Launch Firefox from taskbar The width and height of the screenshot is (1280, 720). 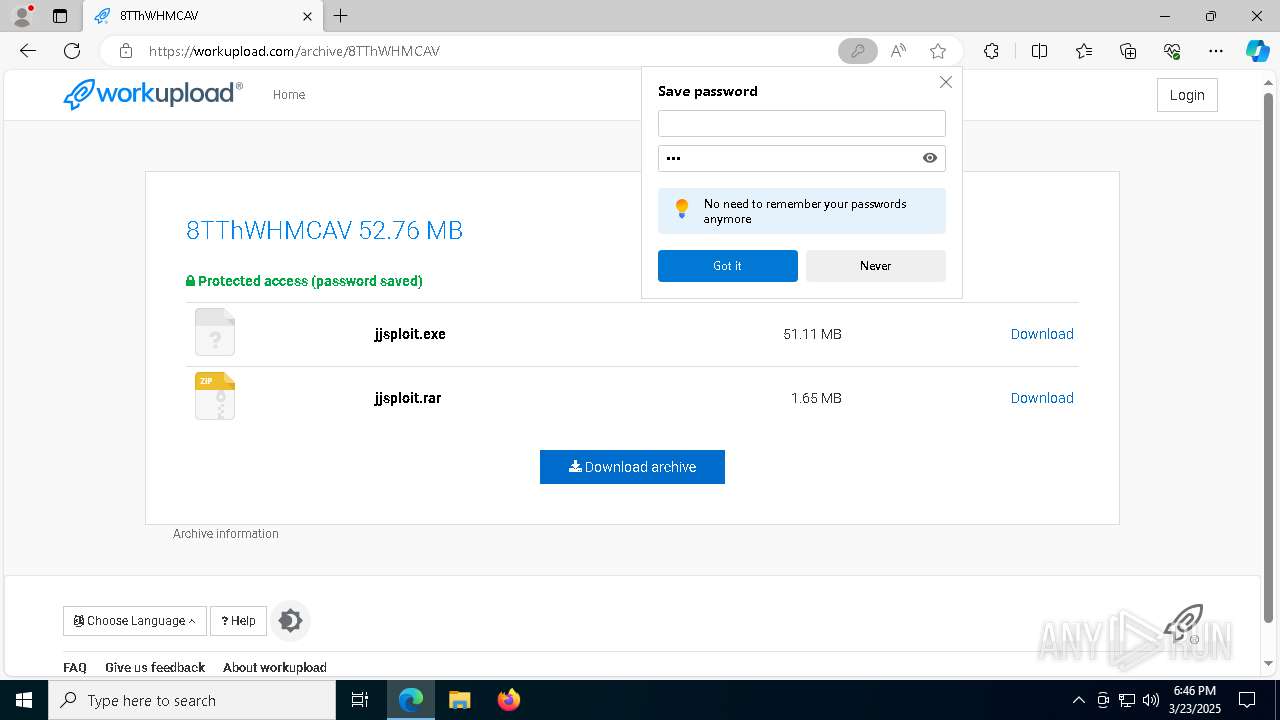[x=508, y=700]
